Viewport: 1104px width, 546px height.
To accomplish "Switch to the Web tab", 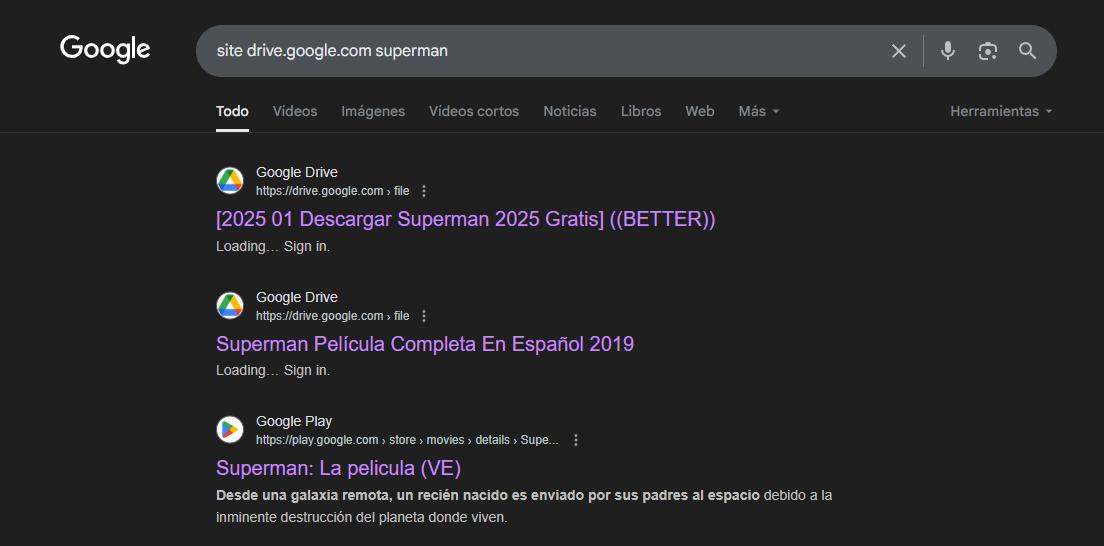I will click(700, 111).
